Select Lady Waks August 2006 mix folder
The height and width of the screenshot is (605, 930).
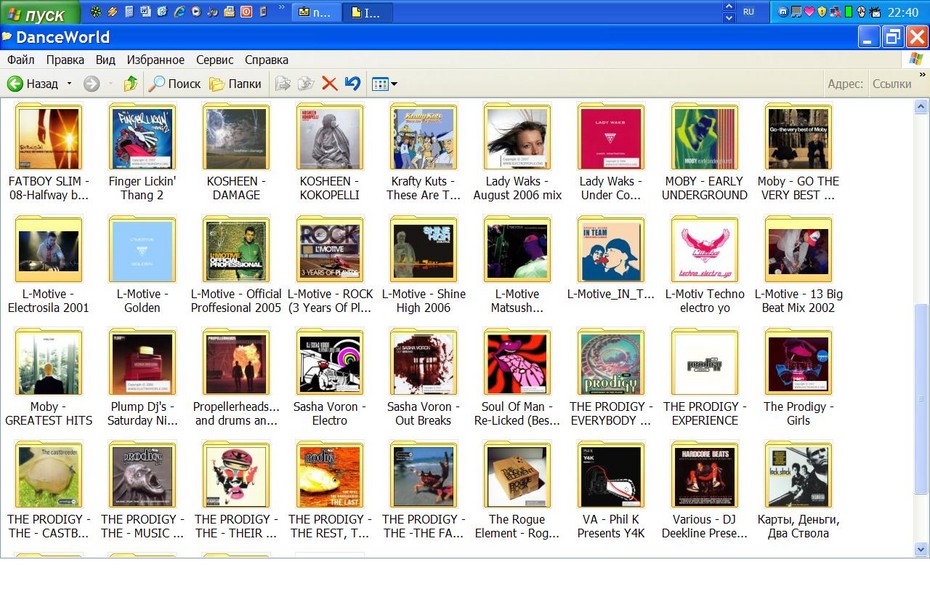coord(517,153)
